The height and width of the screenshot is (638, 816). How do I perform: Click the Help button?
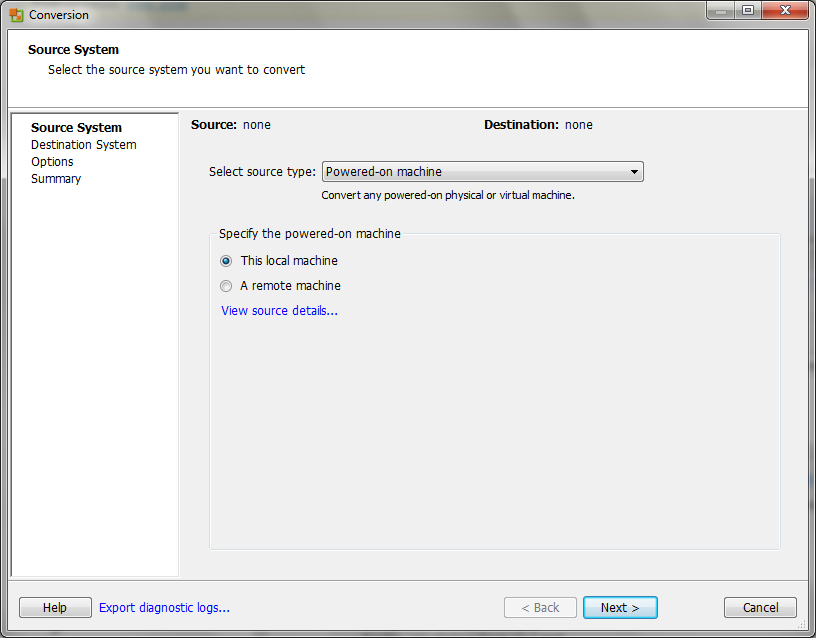click(55, 608)
